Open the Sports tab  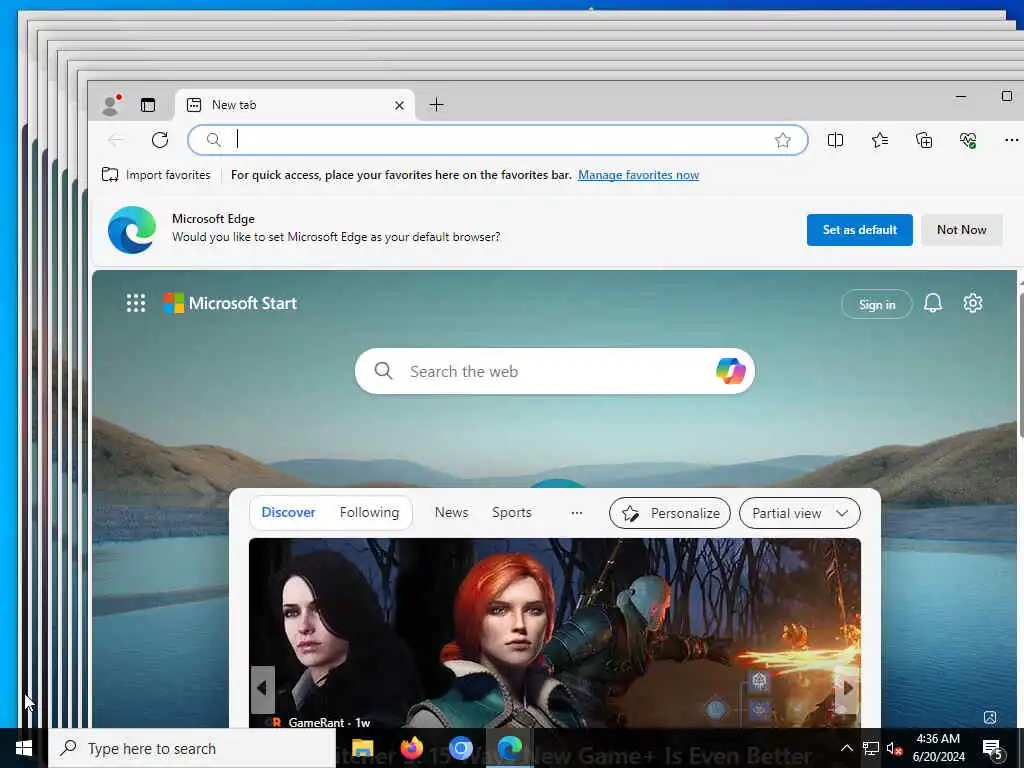pyautogui.click(x=511, y=513)
